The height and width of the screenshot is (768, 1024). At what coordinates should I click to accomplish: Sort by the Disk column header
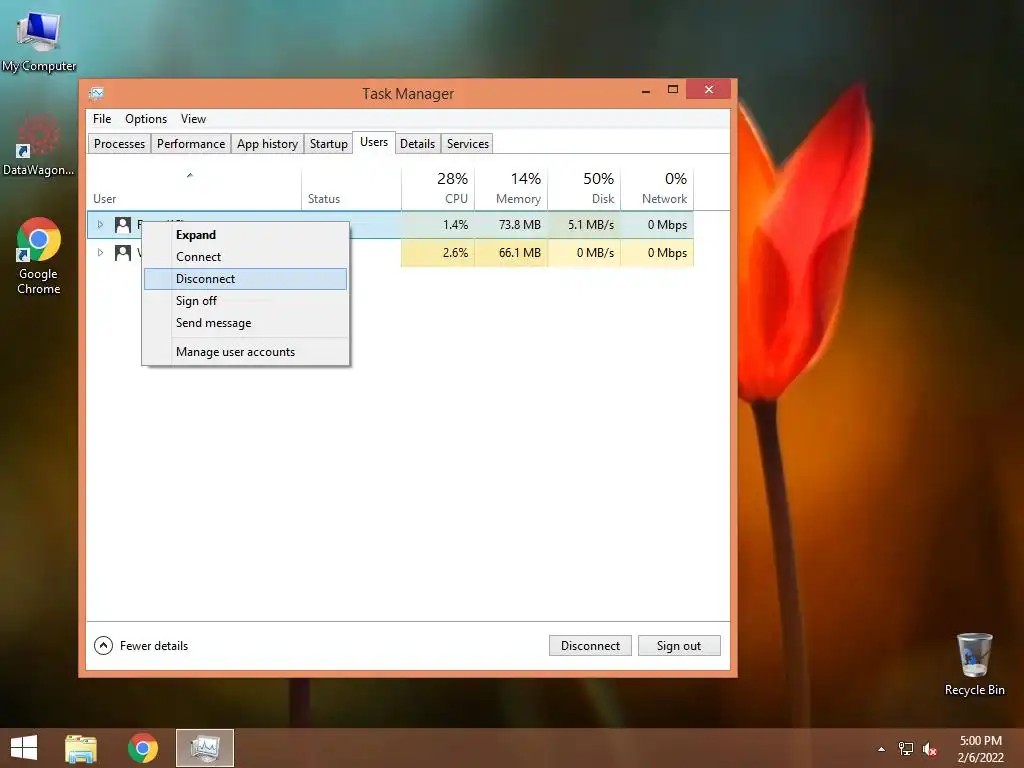point(584,189)
